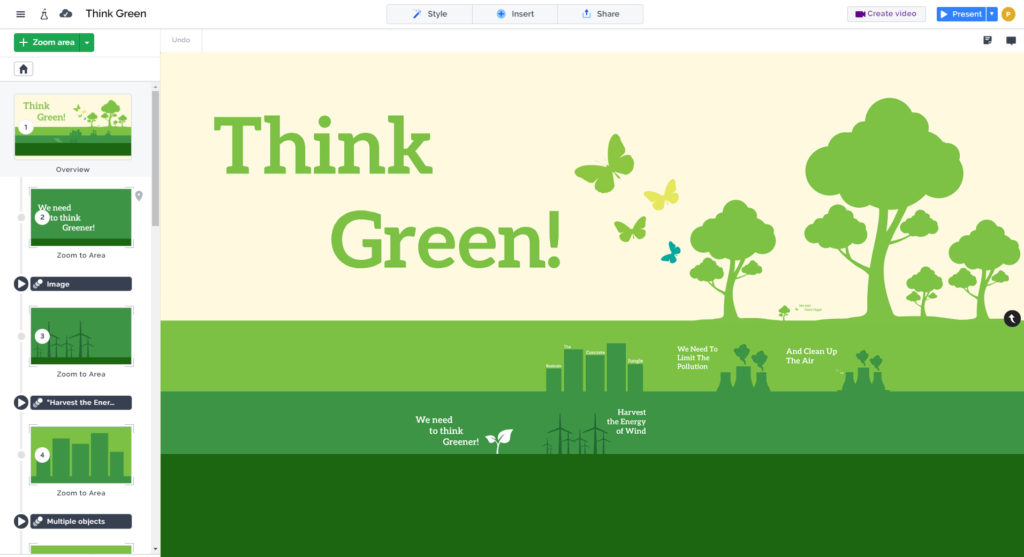
Task: Play the Image animation step
Action: pyautogui.click(x=21, y=284)
